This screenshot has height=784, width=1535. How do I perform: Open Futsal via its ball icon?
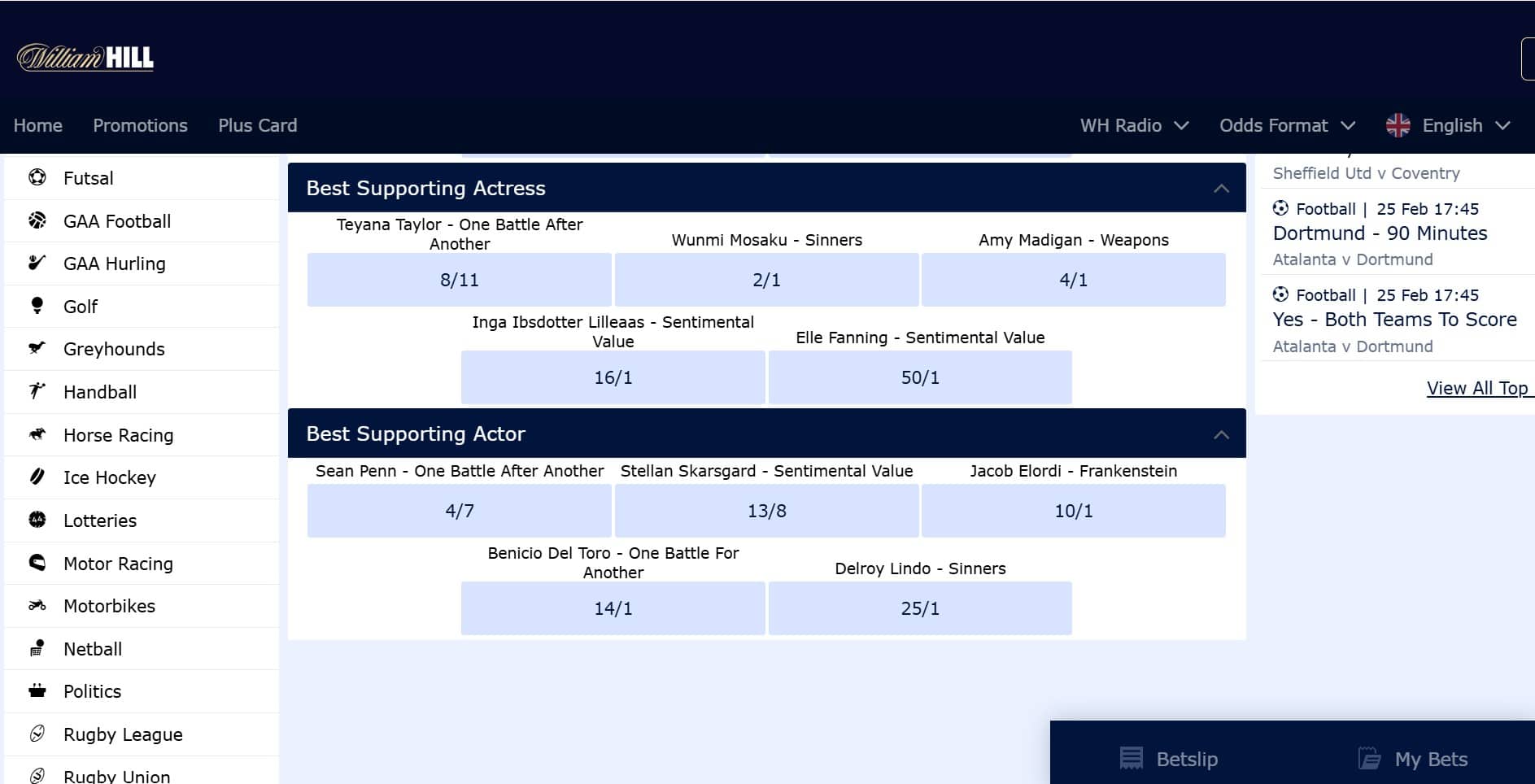(x=37, y=177)
